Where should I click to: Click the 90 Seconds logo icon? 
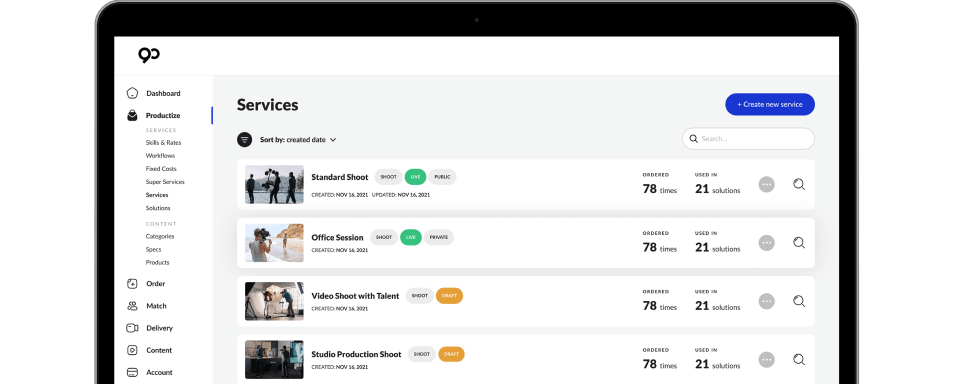tap(149, 55)
